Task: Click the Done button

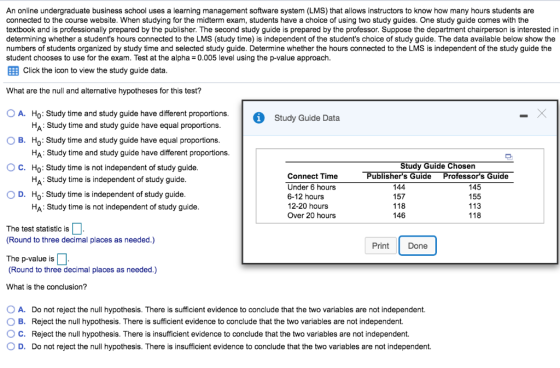Action: pyautogui.click(x=418, y=246)
